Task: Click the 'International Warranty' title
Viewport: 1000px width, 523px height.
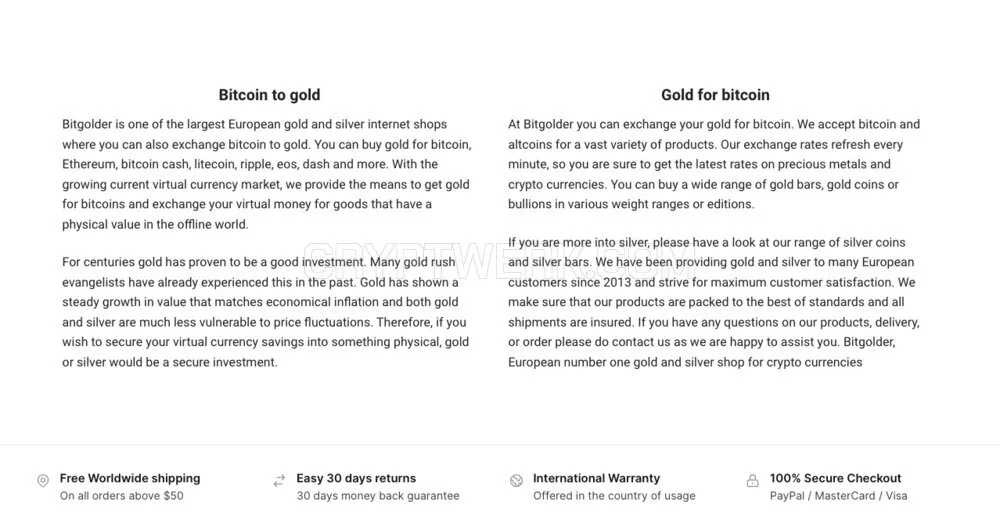Action: point(596,478)
